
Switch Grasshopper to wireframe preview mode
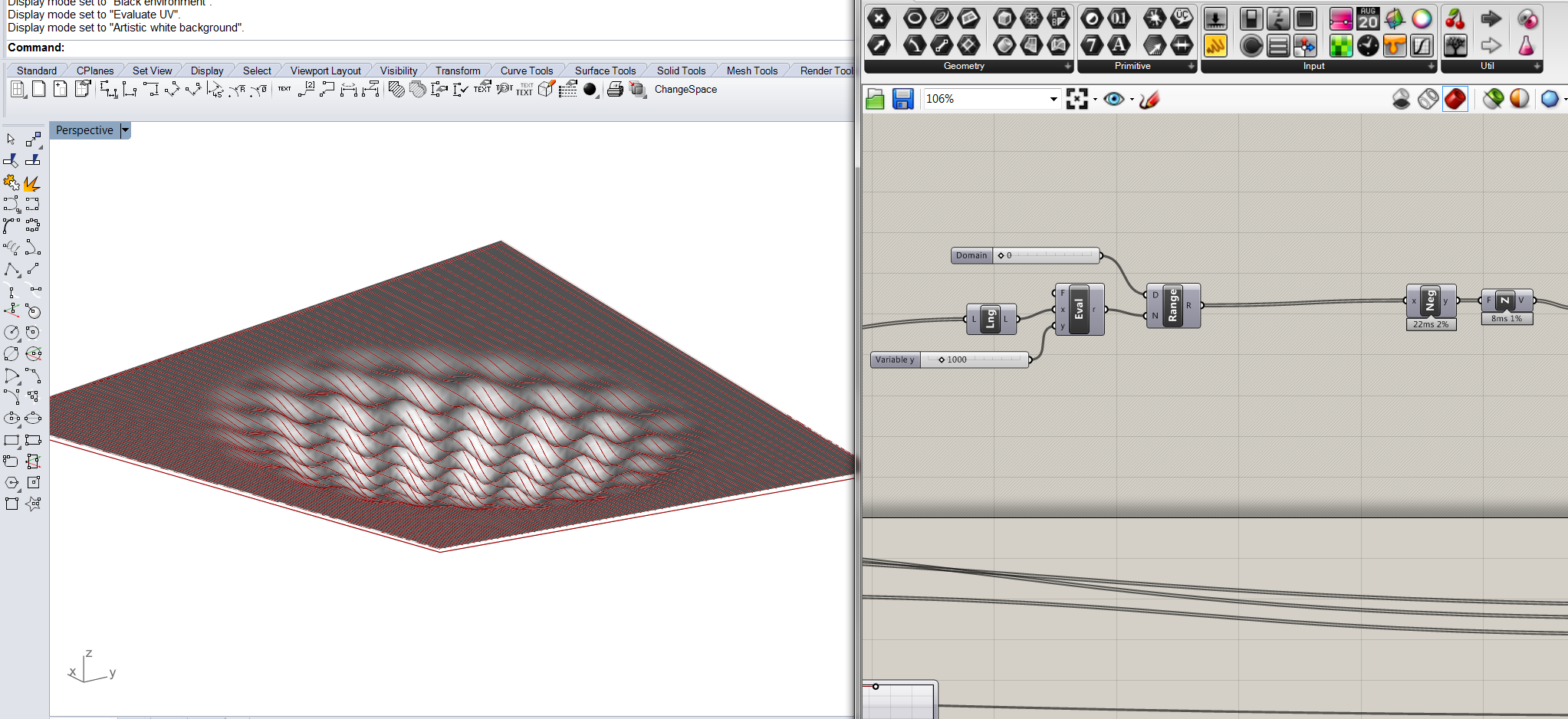point(1428,99)
